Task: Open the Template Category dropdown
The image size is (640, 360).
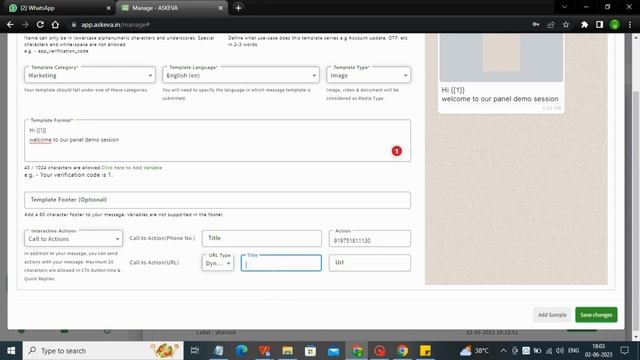Action: point(90,75)
